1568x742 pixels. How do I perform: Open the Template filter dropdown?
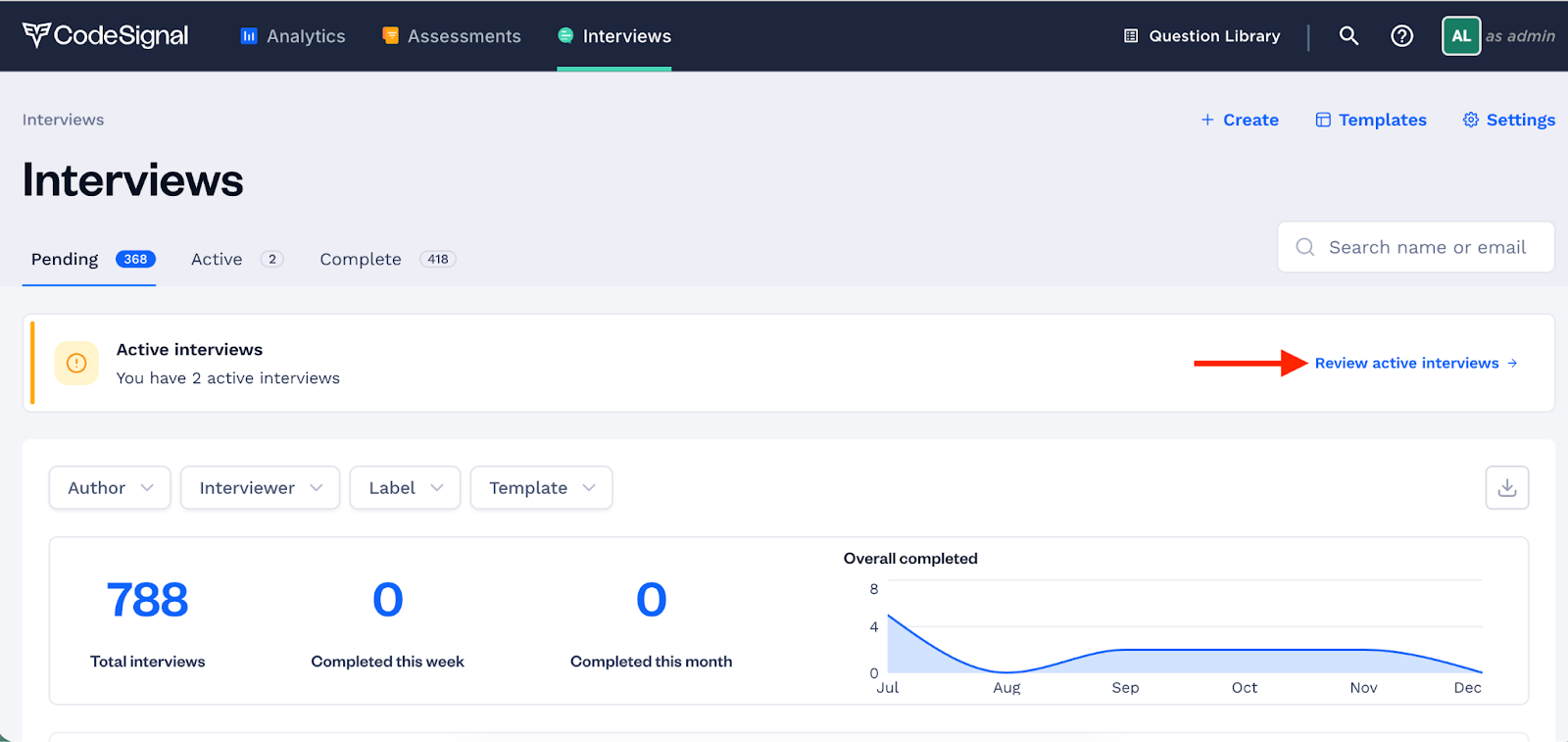coord(541,488)
